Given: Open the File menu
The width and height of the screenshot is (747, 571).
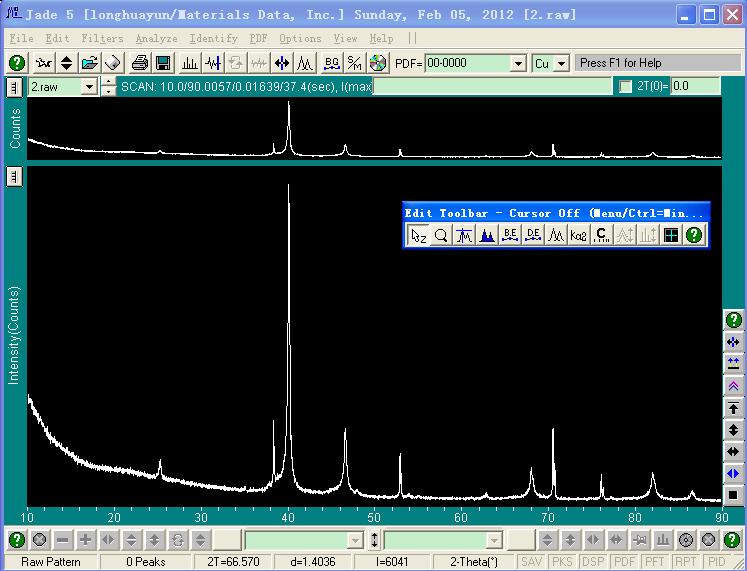Looking at the screenshot, I should [21, 39].
